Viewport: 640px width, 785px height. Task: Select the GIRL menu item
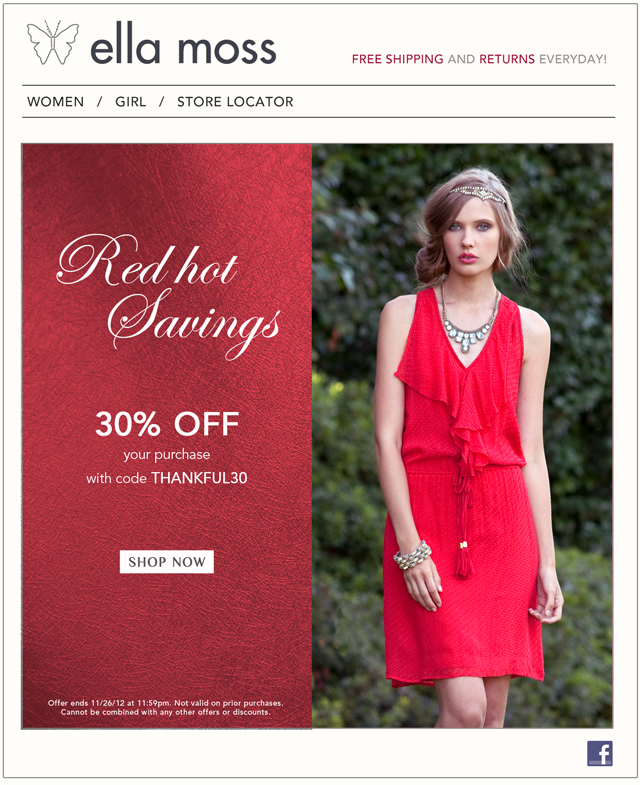pyautogui.click(x=131, y=102)
